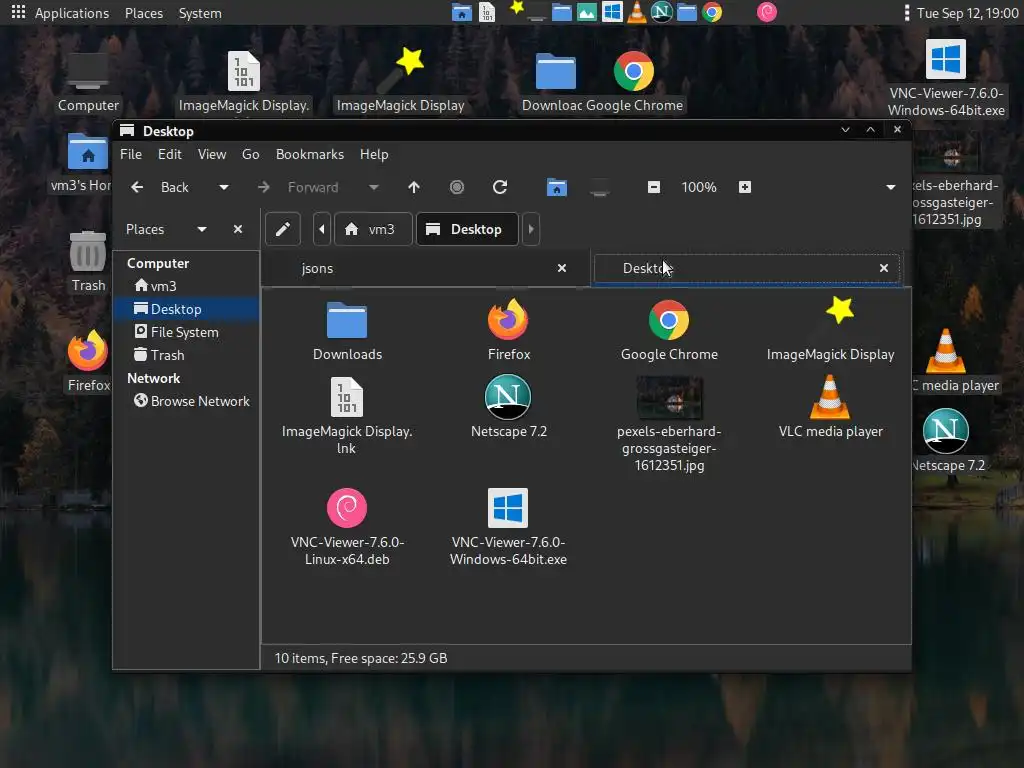Select File System in sidebar
1024x768 pixels.
pos(186,332)
